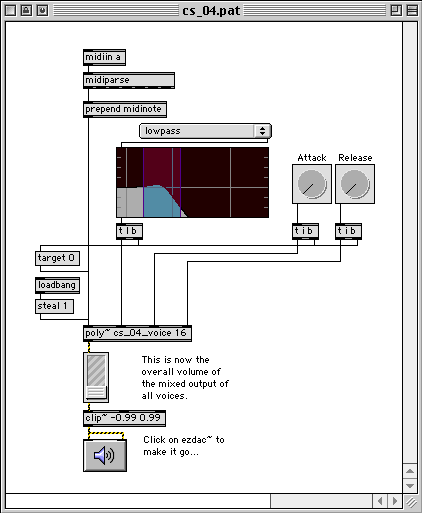Open the lowpass filter type dropdown
The height and width of the screenshot is (513, 422).
pos(205,131)
